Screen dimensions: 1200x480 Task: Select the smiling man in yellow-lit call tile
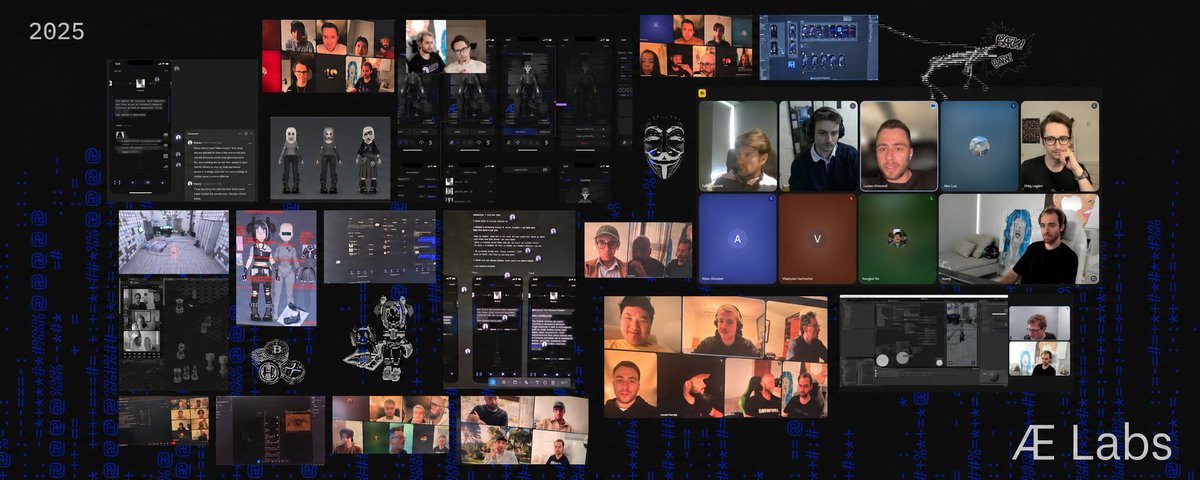click(x=642, y=323)
